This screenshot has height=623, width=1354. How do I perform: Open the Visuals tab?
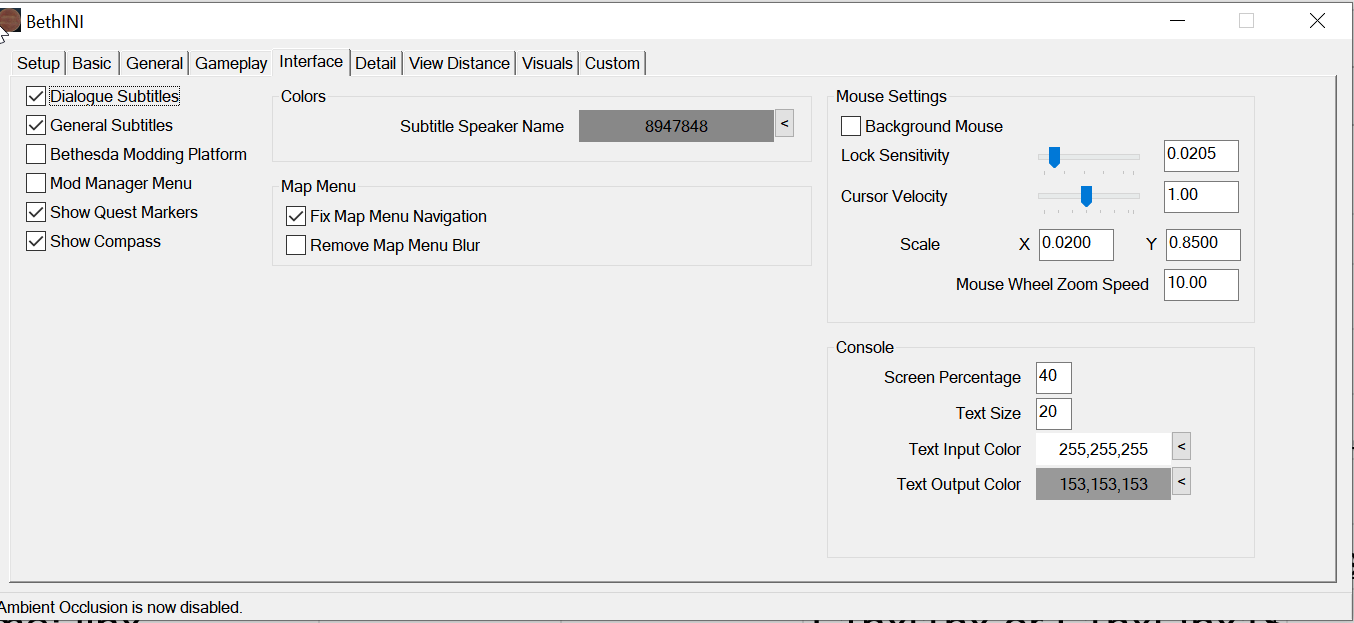pyautogui.click(x=548, y=64)
